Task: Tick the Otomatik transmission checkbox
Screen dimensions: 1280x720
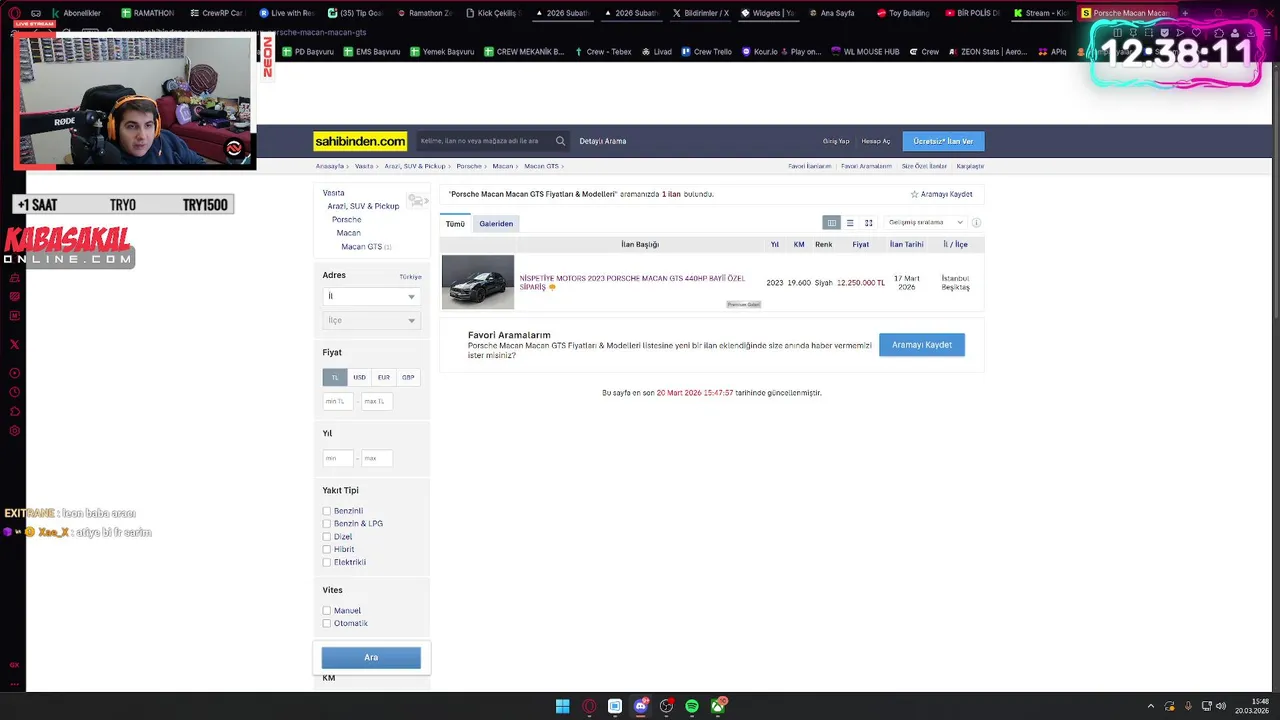Action: (x=326, y=623)
